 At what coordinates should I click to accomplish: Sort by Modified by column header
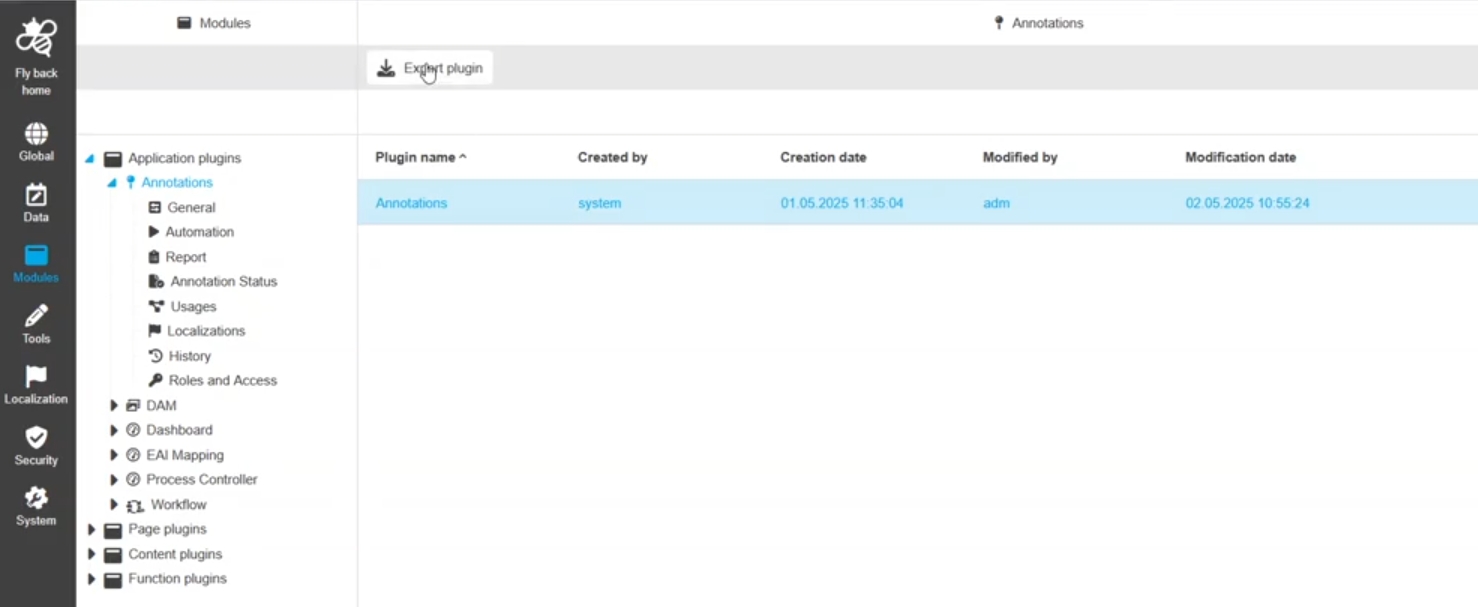click(x=1020, y=157)
